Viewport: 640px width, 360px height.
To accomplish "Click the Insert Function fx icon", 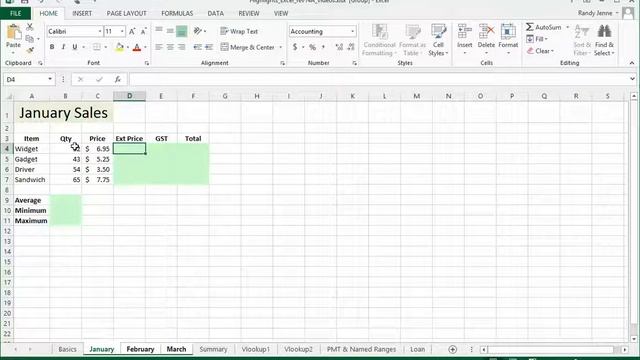I will tap(118, 79).
